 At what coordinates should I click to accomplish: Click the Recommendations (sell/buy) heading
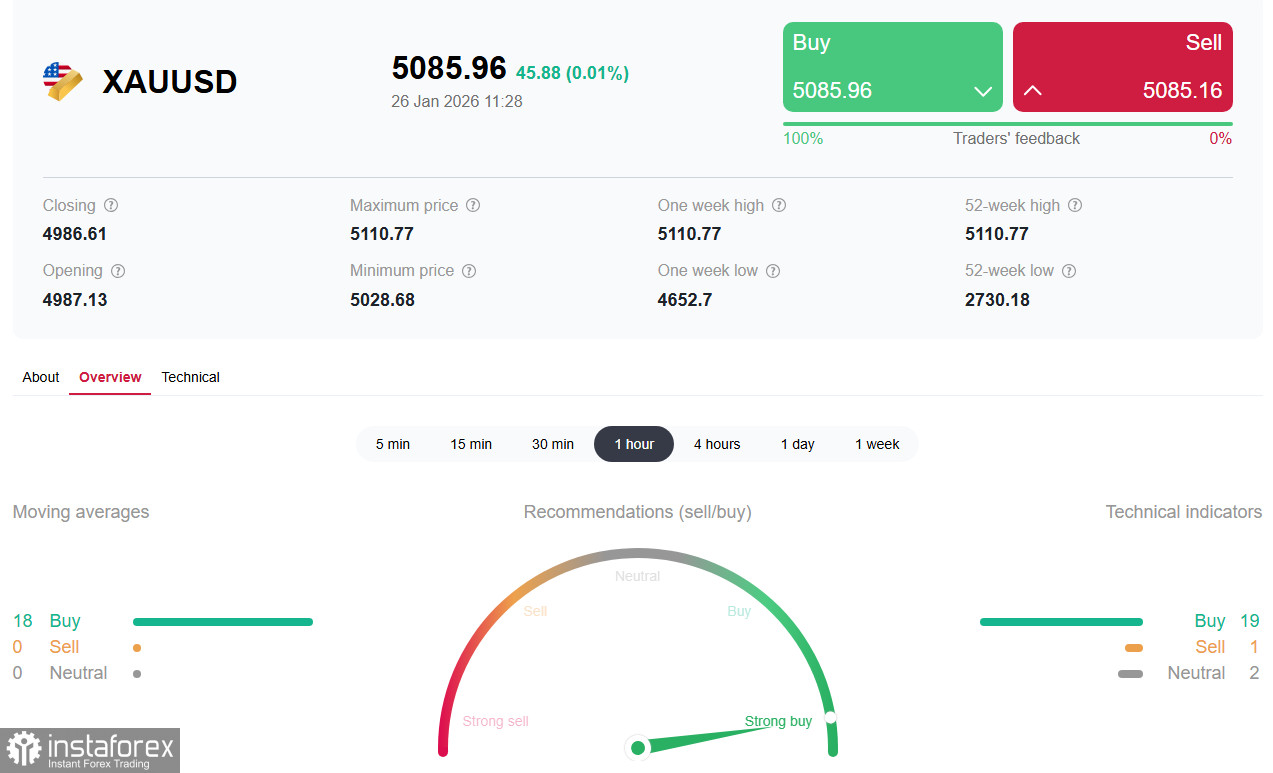coord(638,512)
